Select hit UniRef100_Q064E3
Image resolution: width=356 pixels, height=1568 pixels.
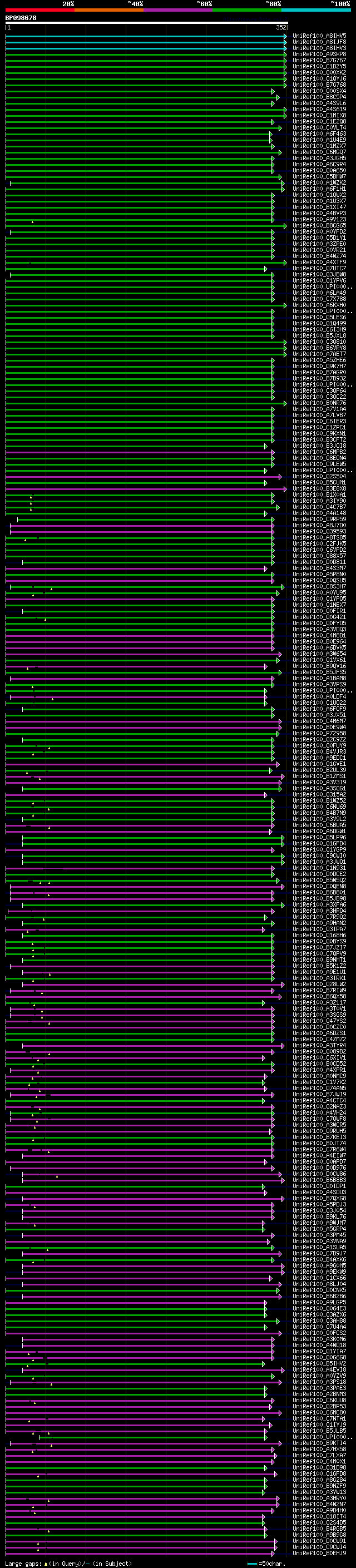click(319, 1308)
